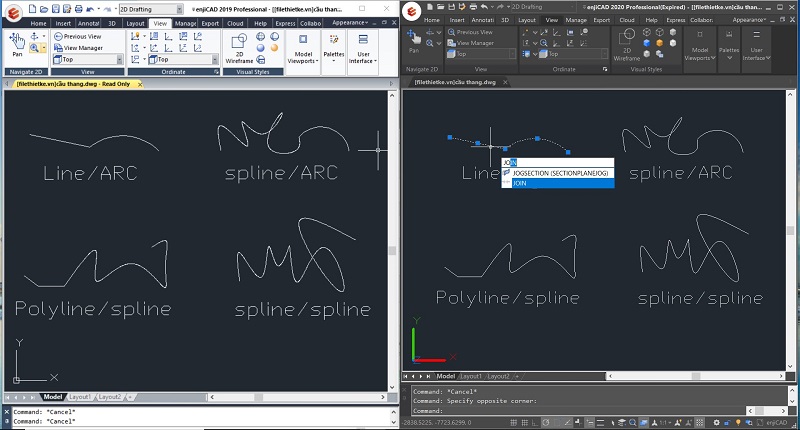Click the Print icon in 2020 quick access toolbar
Image resolution: width=800 pixels, height=430 pixels.
473,7
